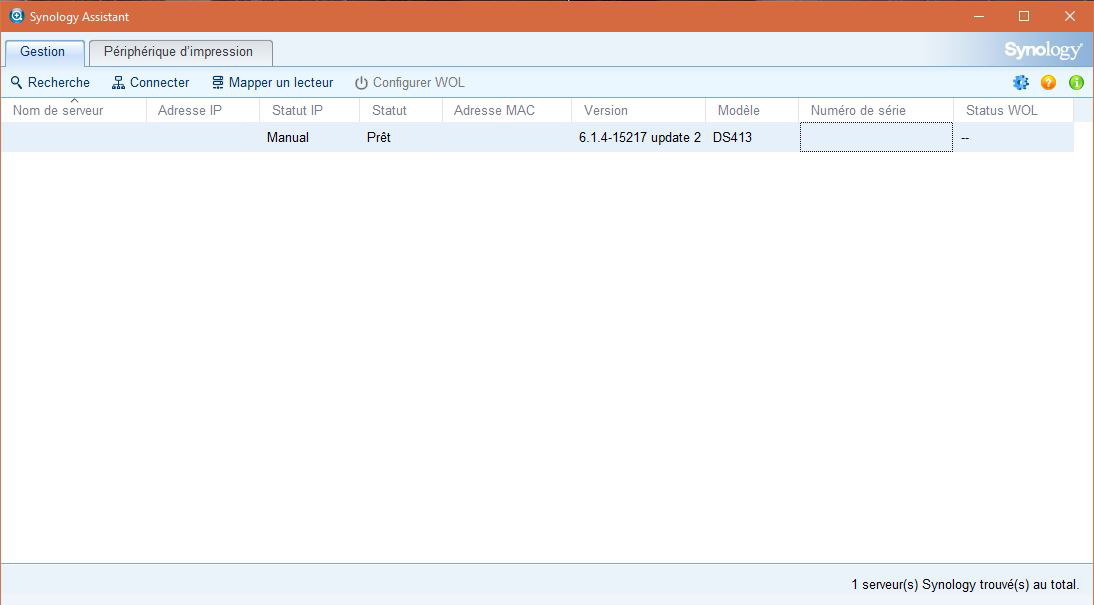Sort by Status WOL column header
Screen dimensions: 1094x605
tap(1013, 110)
